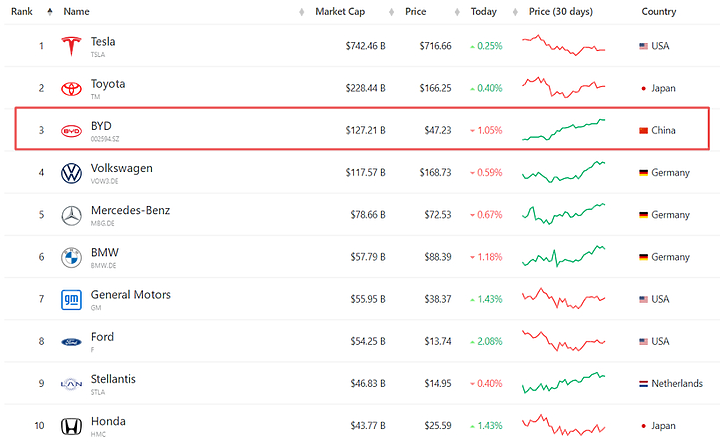Open the Volkswagen company link

(x=122, y=169)
